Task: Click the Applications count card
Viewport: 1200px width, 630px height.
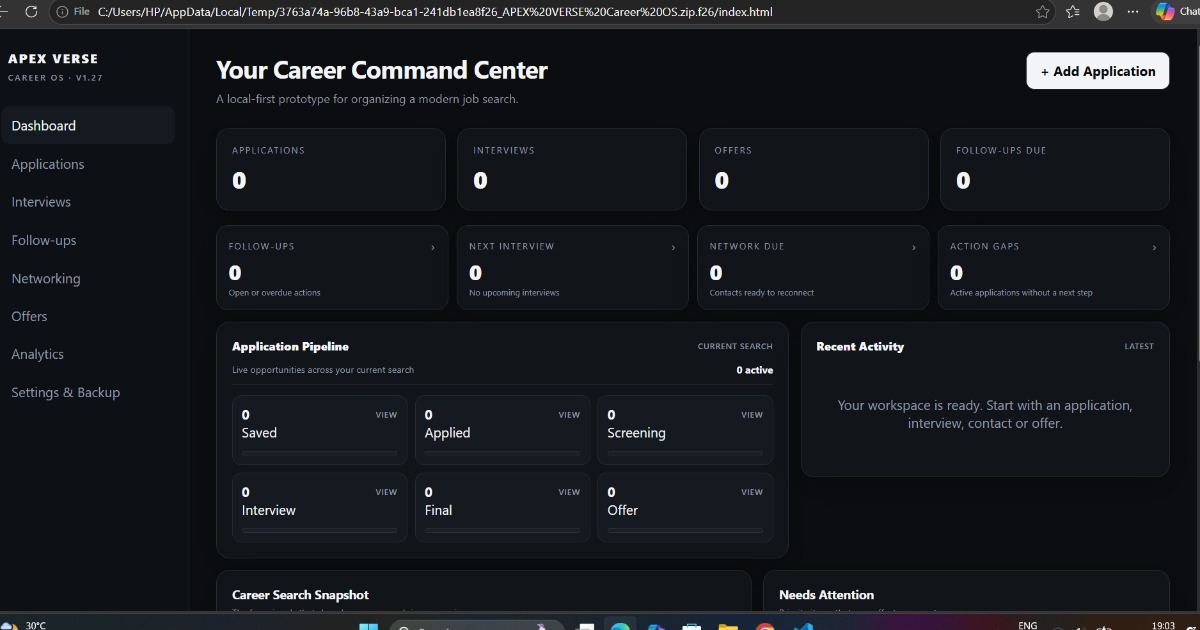Action: [x=331, y=169]
